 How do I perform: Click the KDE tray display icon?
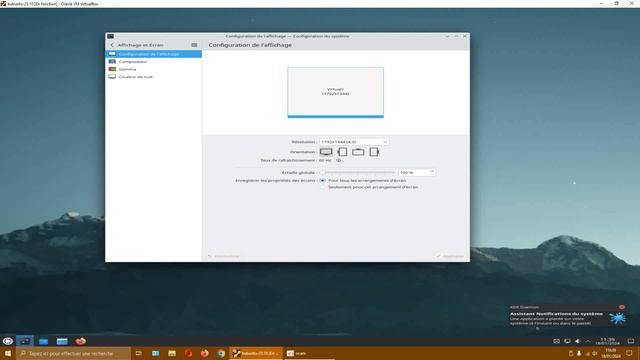click(x=567, y=341)
